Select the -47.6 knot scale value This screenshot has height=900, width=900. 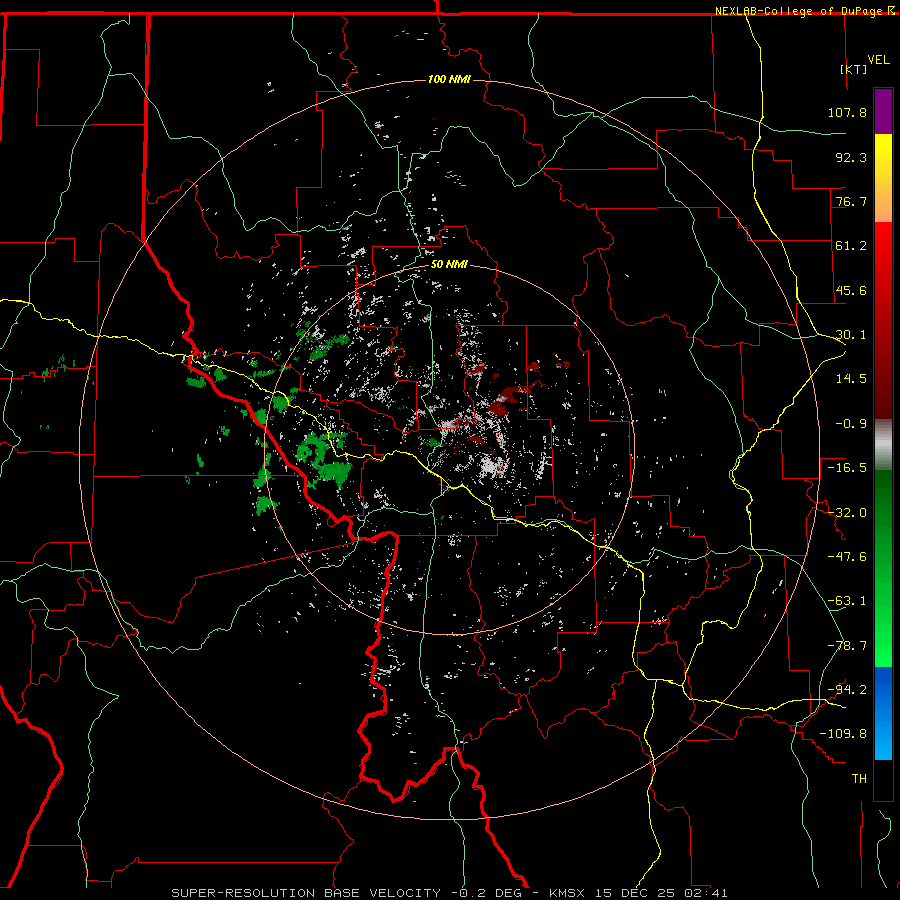[x=847, y=557]
